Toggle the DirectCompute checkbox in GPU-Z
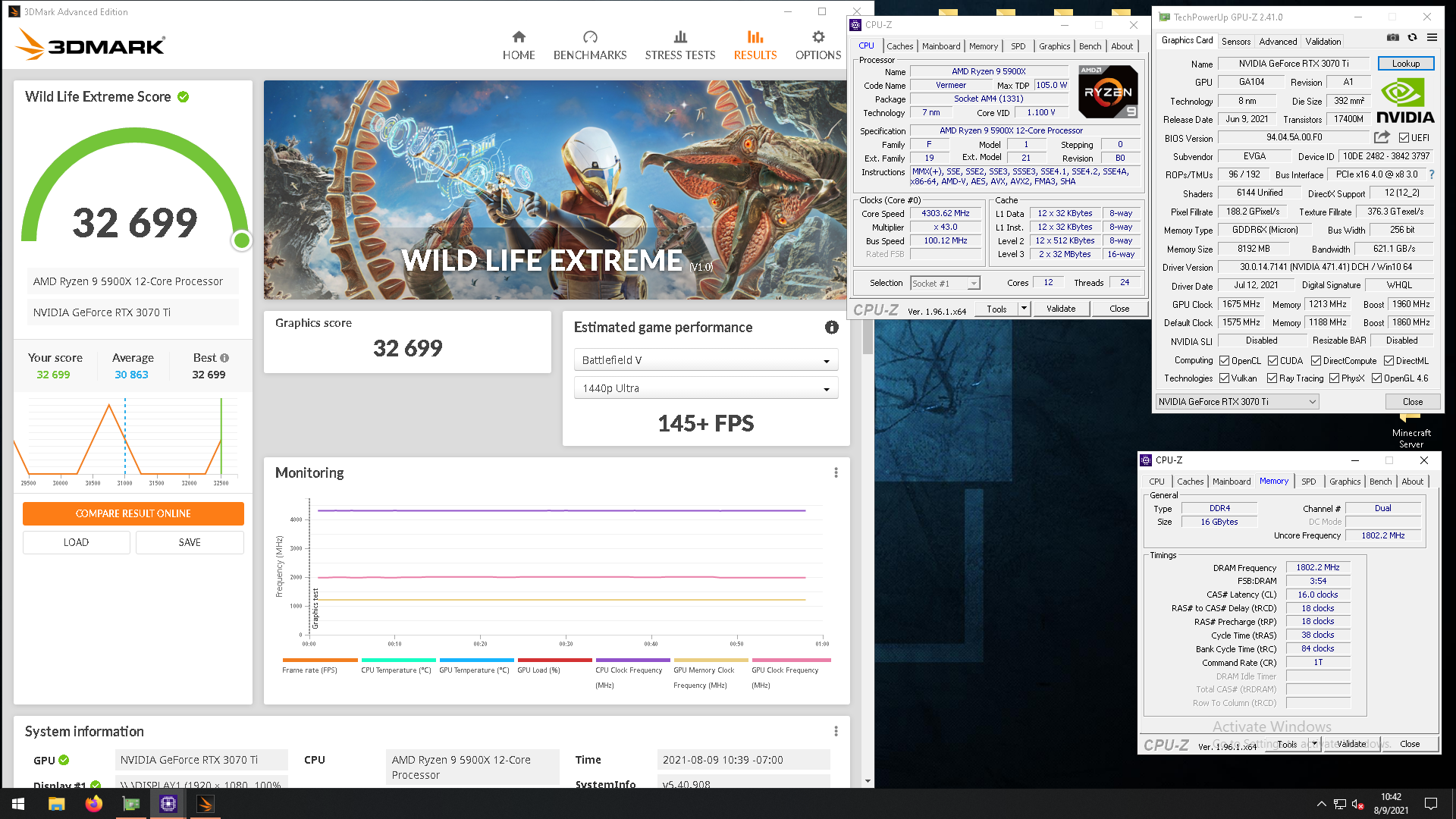1456x819 pixels. pyautogui.click(x=1316, y=361)
